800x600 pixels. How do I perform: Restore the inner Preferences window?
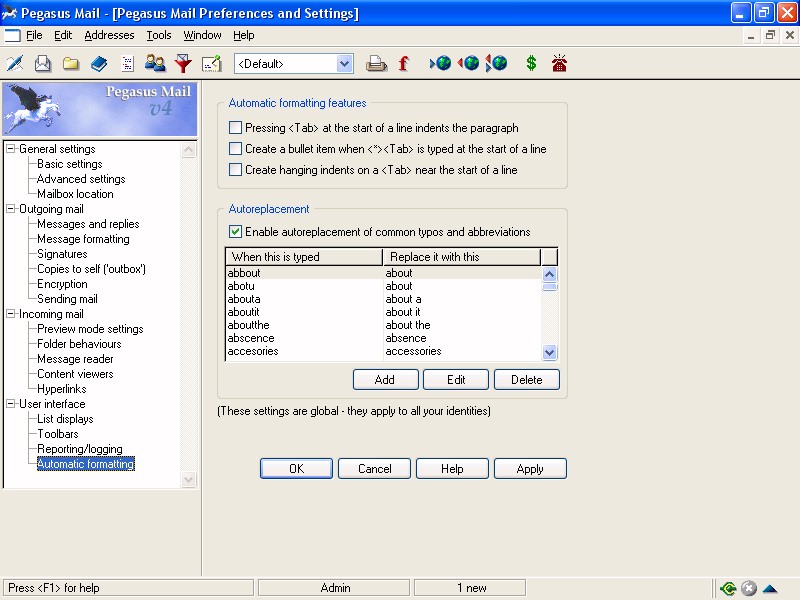[770, 35]
